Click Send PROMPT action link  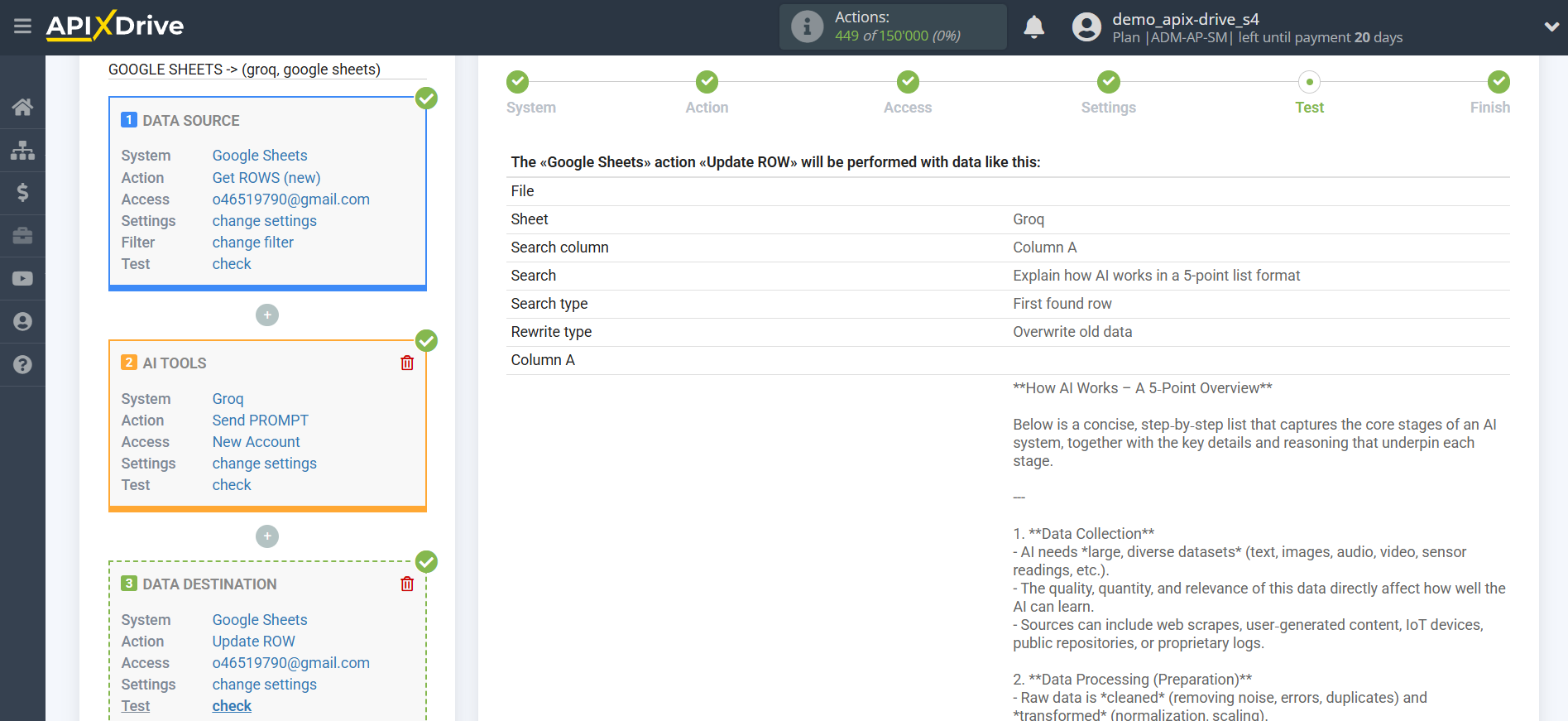[261, 421]
